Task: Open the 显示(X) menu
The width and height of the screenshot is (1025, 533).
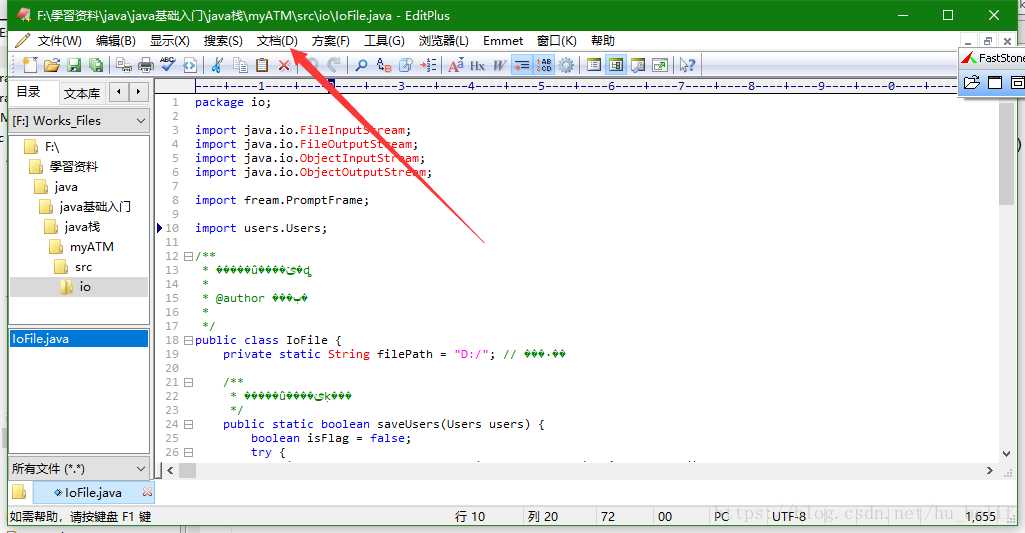Action: coord(170,41)
